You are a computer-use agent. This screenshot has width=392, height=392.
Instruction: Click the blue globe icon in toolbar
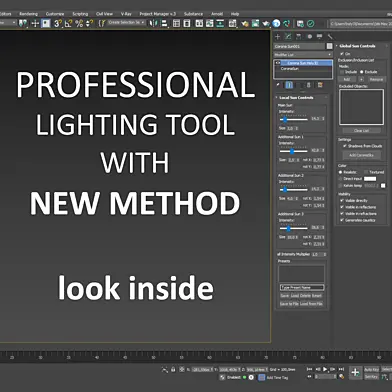(x=276, y=23)
